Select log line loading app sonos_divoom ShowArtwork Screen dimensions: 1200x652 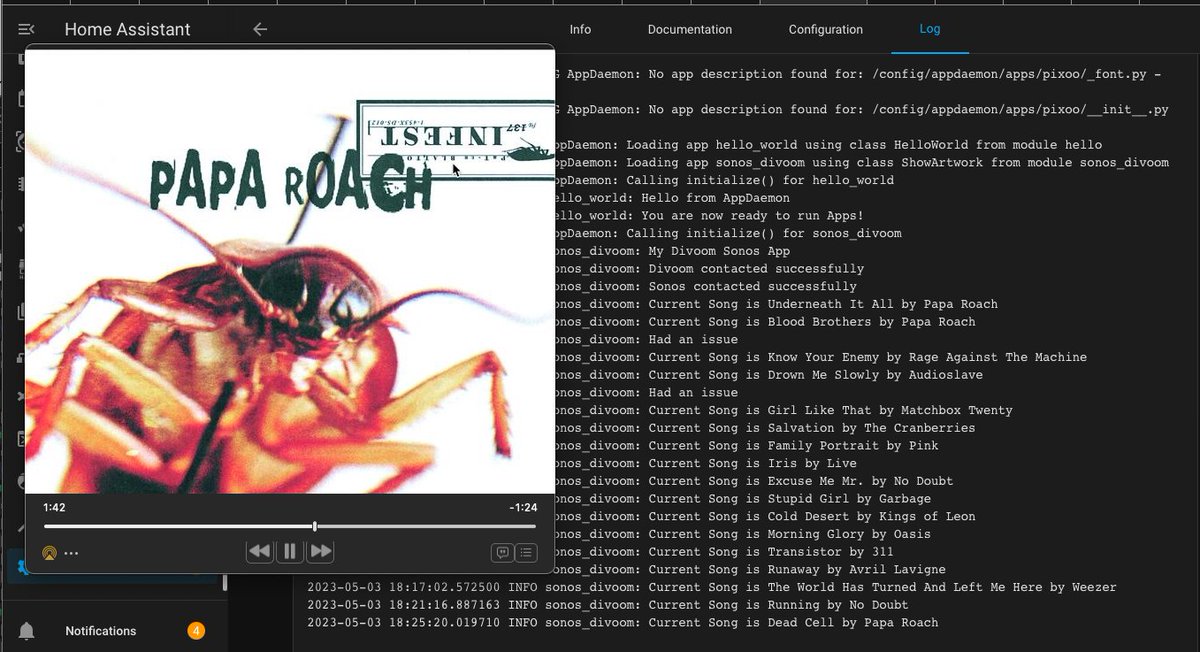click(x=862, y=163)
